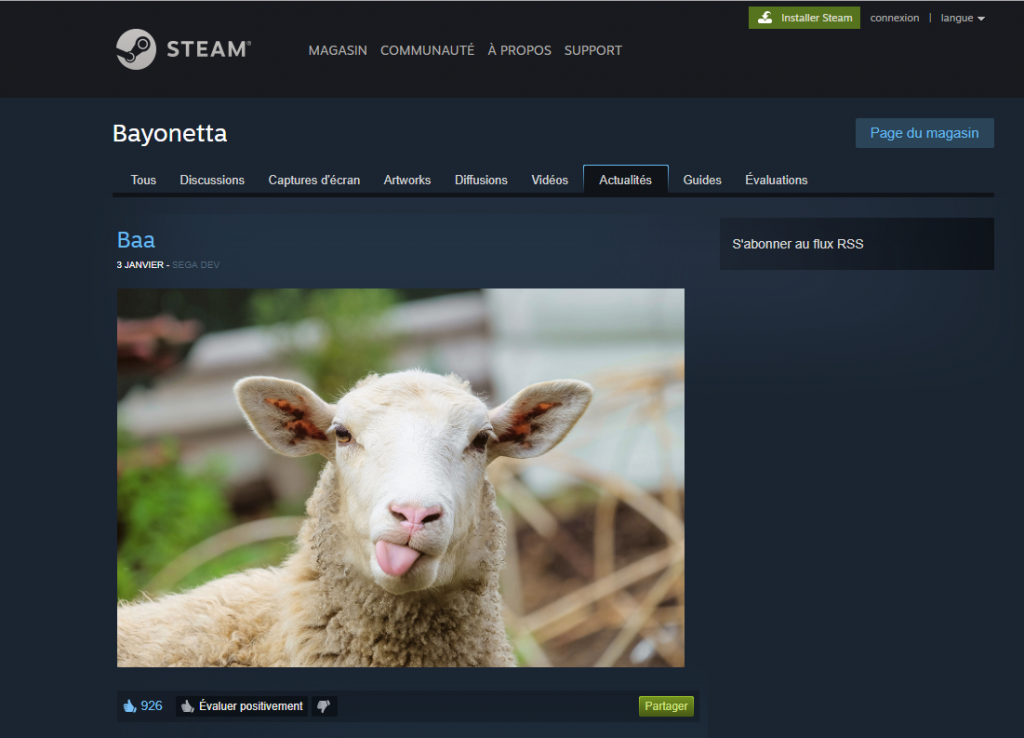Open the À PROPOS menu

pyautogui.click(x=519, y=50)
